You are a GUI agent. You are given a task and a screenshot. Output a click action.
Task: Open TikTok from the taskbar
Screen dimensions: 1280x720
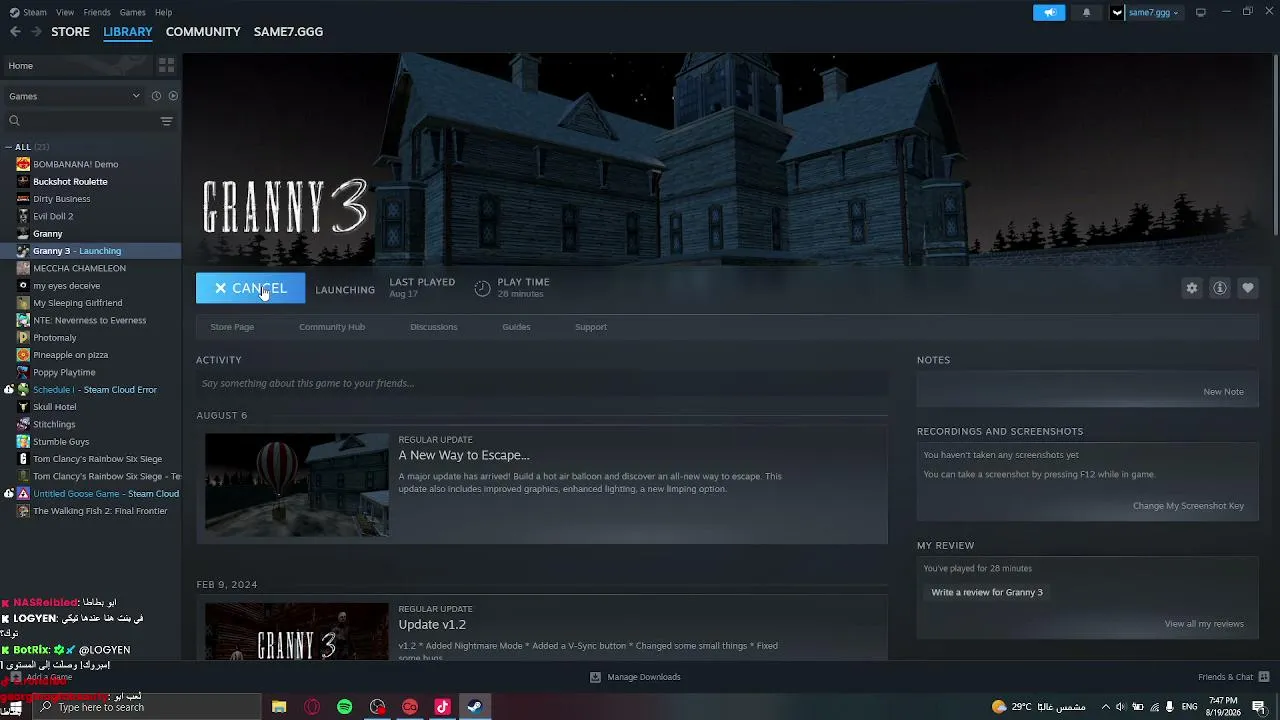tap(442, 707)
